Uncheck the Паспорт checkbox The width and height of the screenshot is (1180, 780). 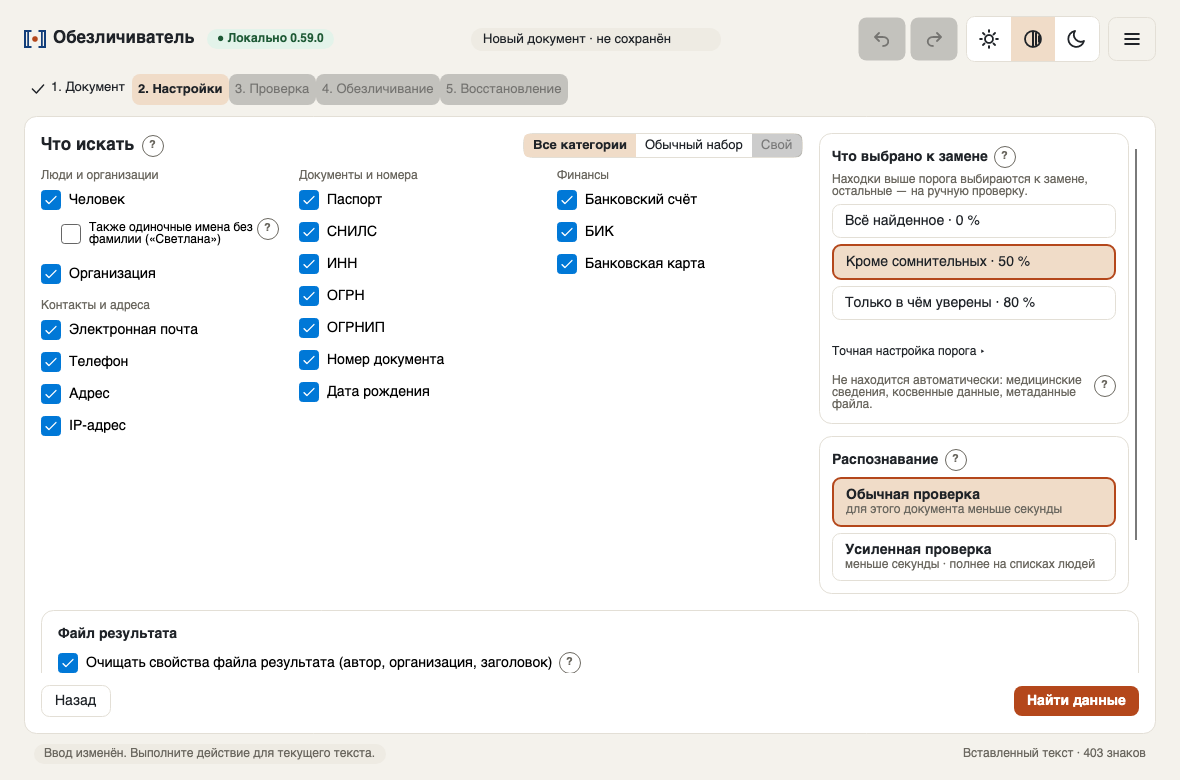(x=309, y=200)
